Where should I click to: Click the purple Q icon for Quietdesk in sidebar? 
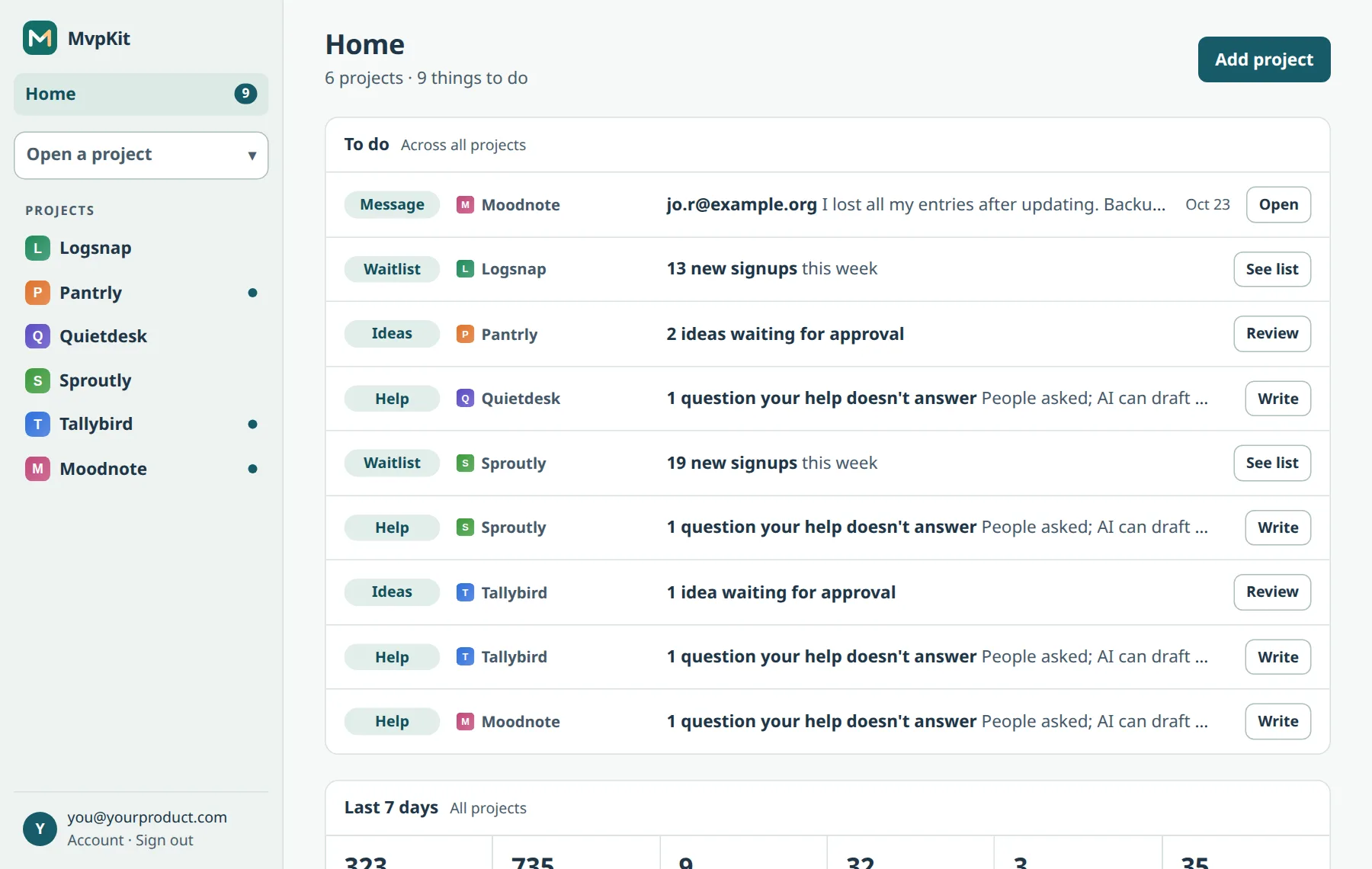coord(37,336)
